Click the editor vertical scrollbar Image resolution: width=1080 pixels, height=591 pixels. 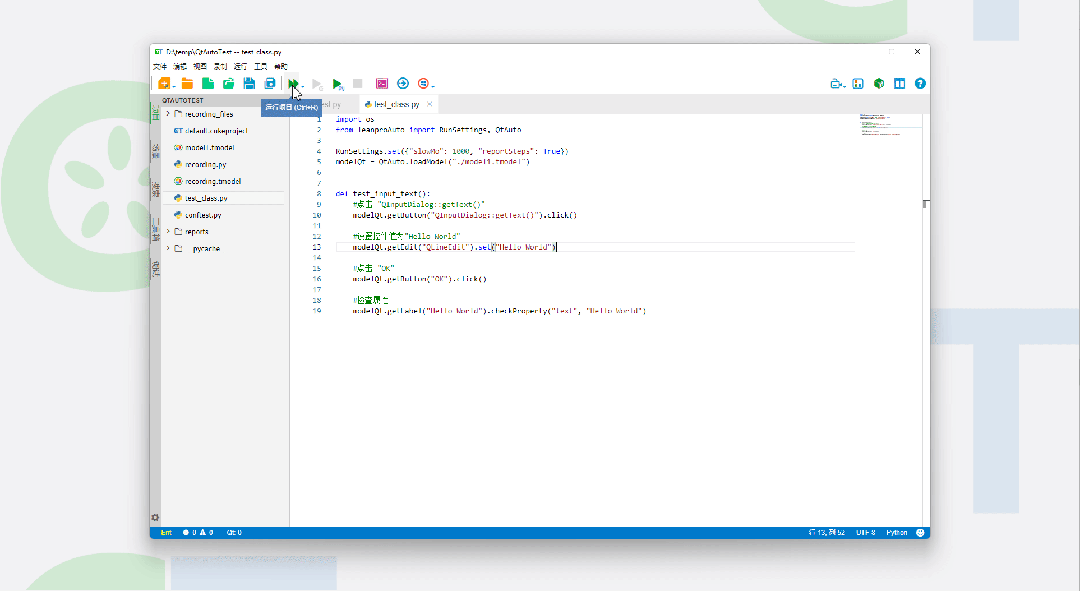point(926,320)
